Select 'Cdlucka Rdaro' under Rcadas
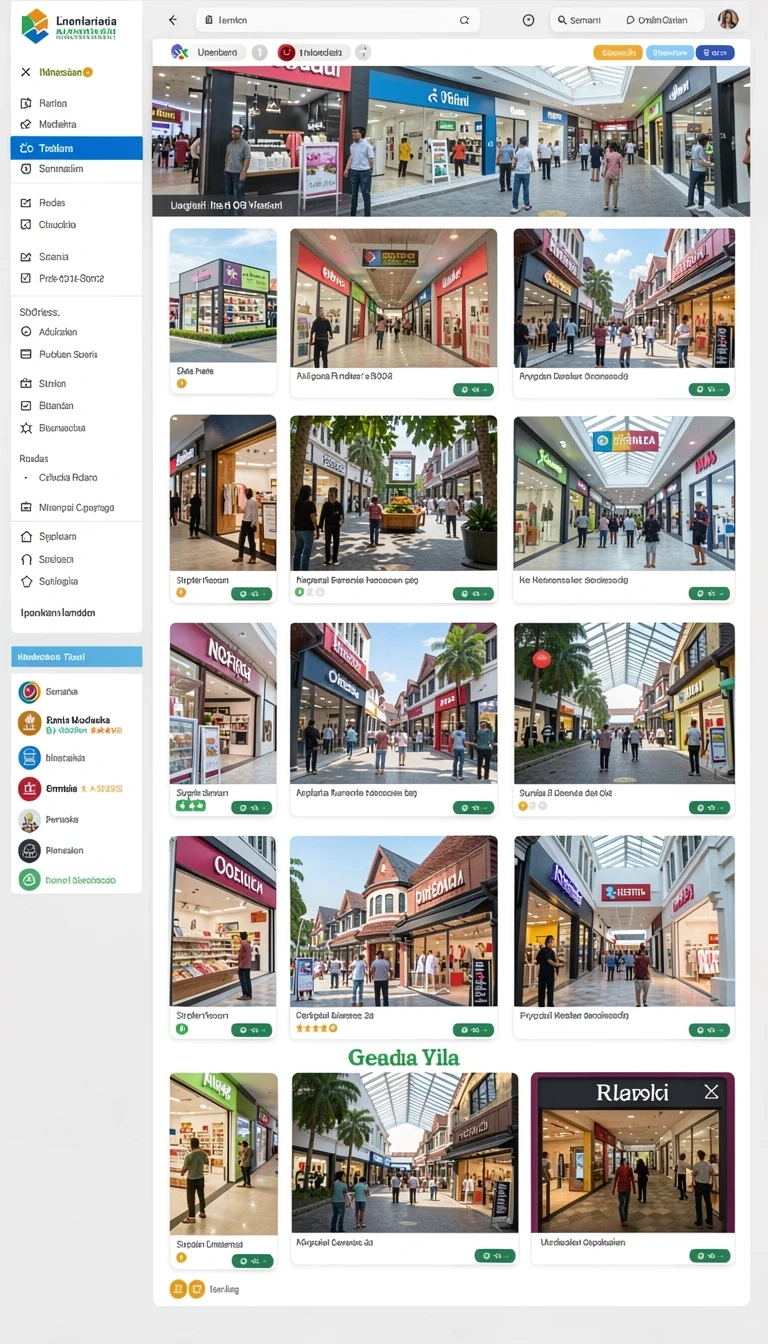The image size is (768, 1344). 68,477
